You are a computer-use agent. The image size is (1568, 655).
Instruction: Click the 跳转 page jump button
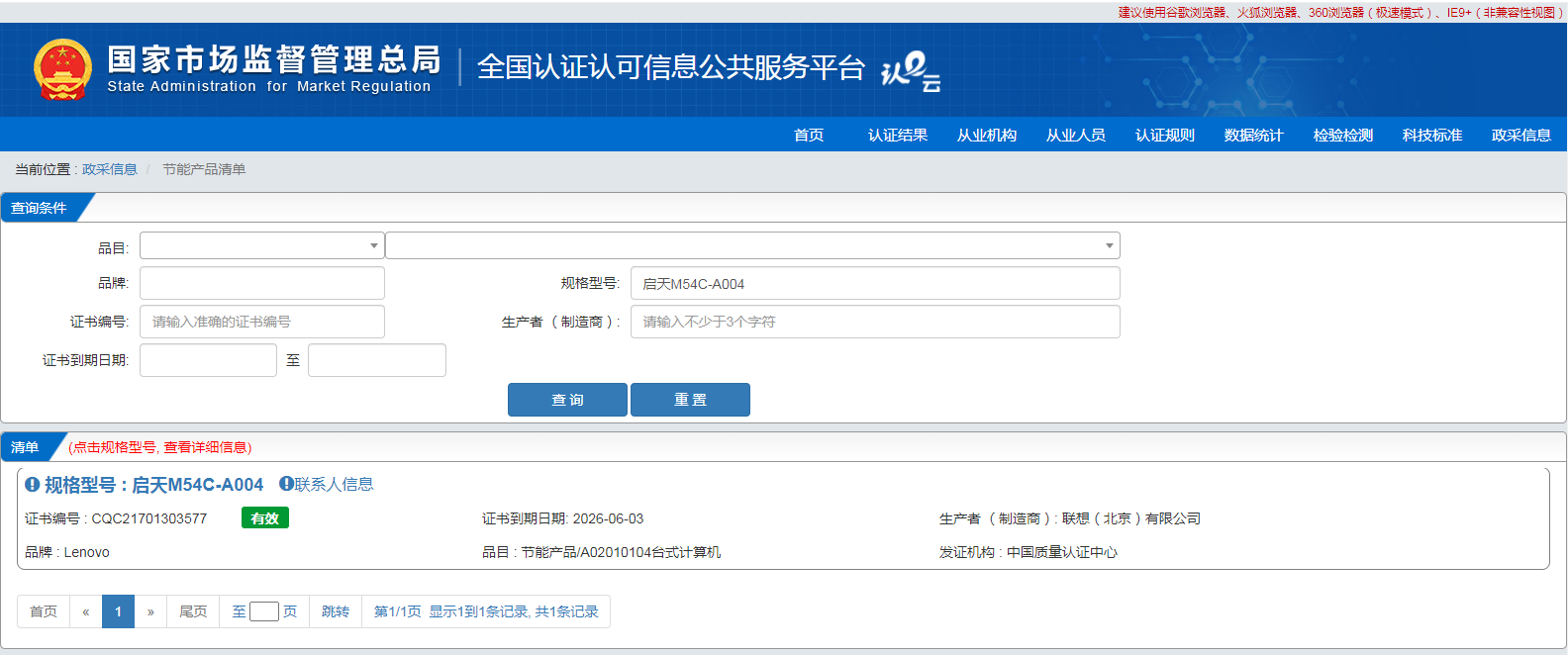coord(336,611)
